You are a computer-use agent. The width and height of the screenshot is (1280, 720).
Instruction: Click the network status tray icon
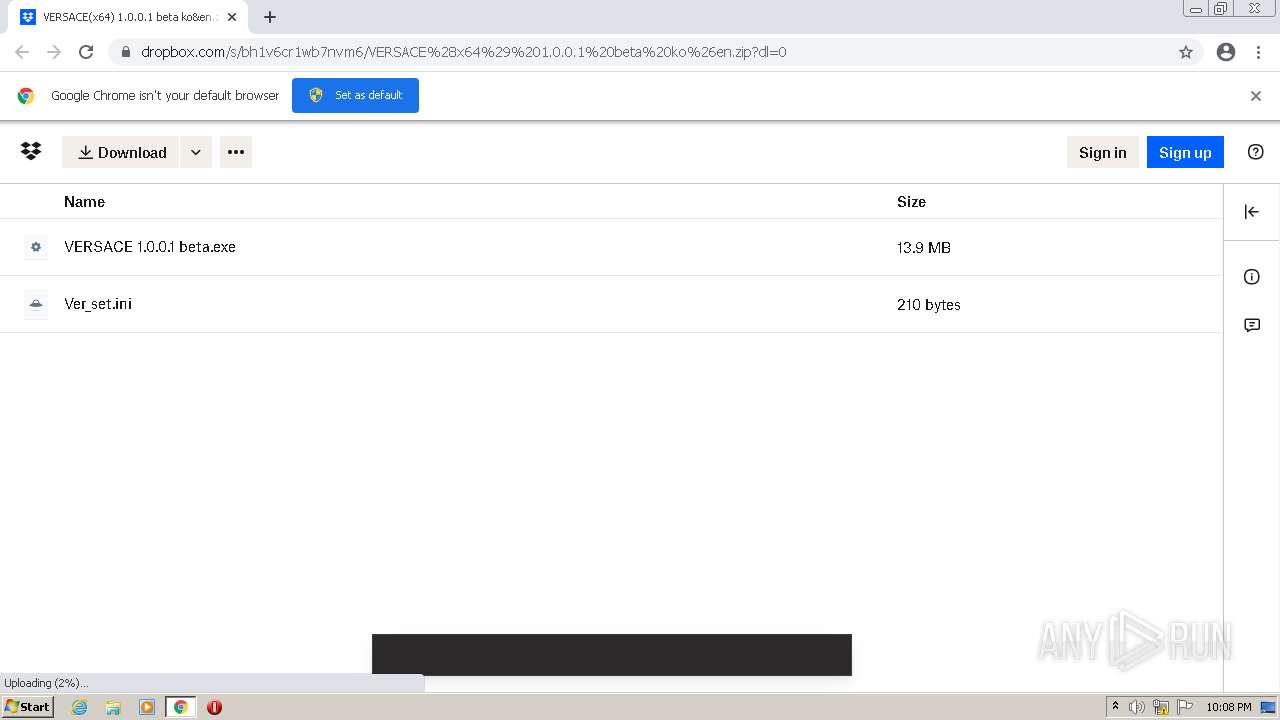click(1161, 707)
